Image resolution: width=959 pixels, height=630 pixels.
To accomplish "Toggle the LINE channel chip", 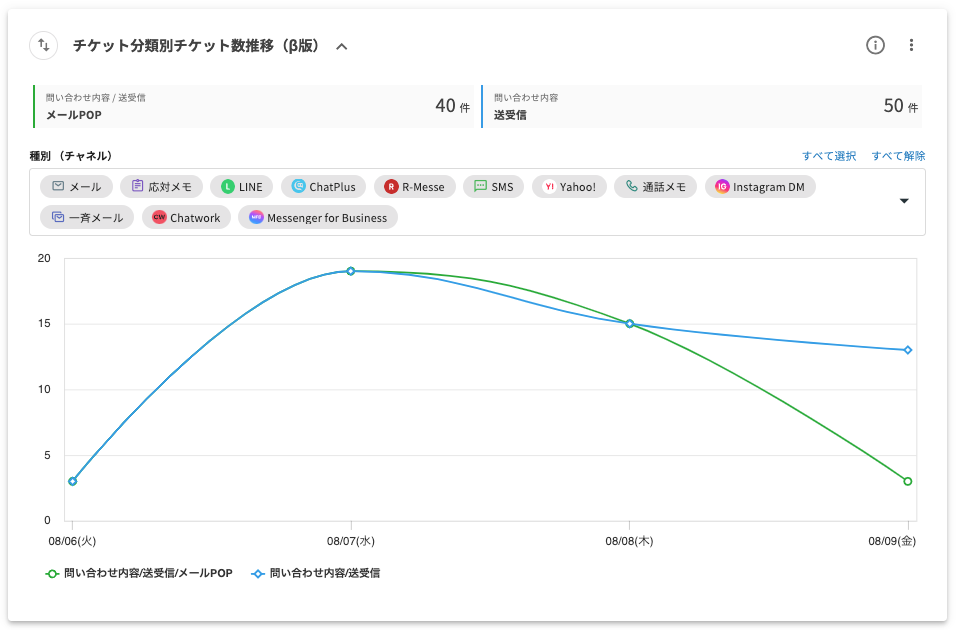I will (x=242, y=187).
